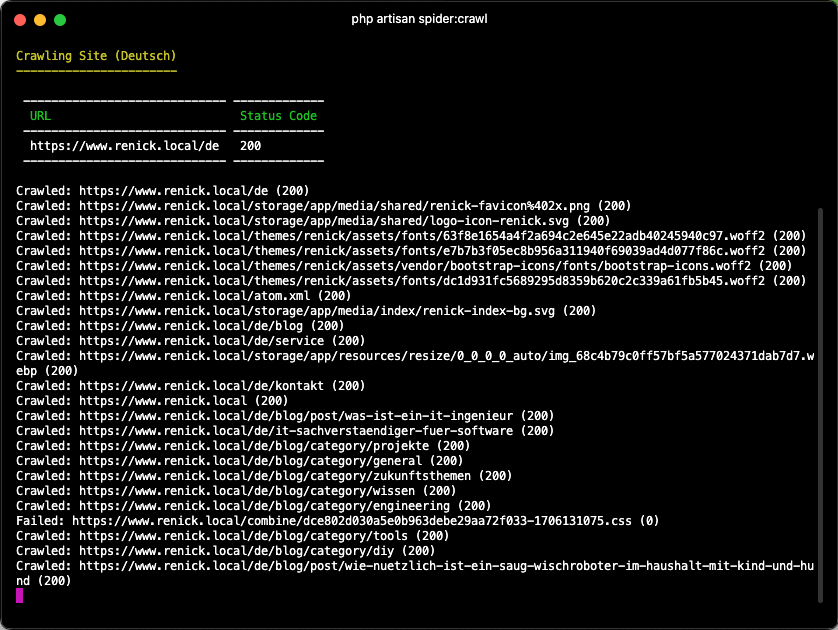
Task: Click https://www.renick.local/de in the table
Action: click(x=125, y=146)
